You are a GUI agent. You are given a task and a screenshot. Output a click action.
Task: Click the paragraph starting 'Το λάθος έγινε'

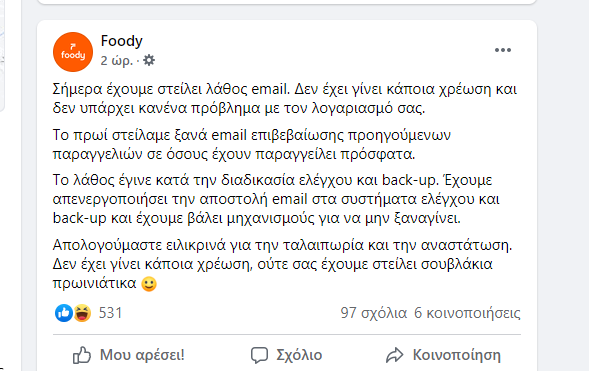(x=276, y=199)
